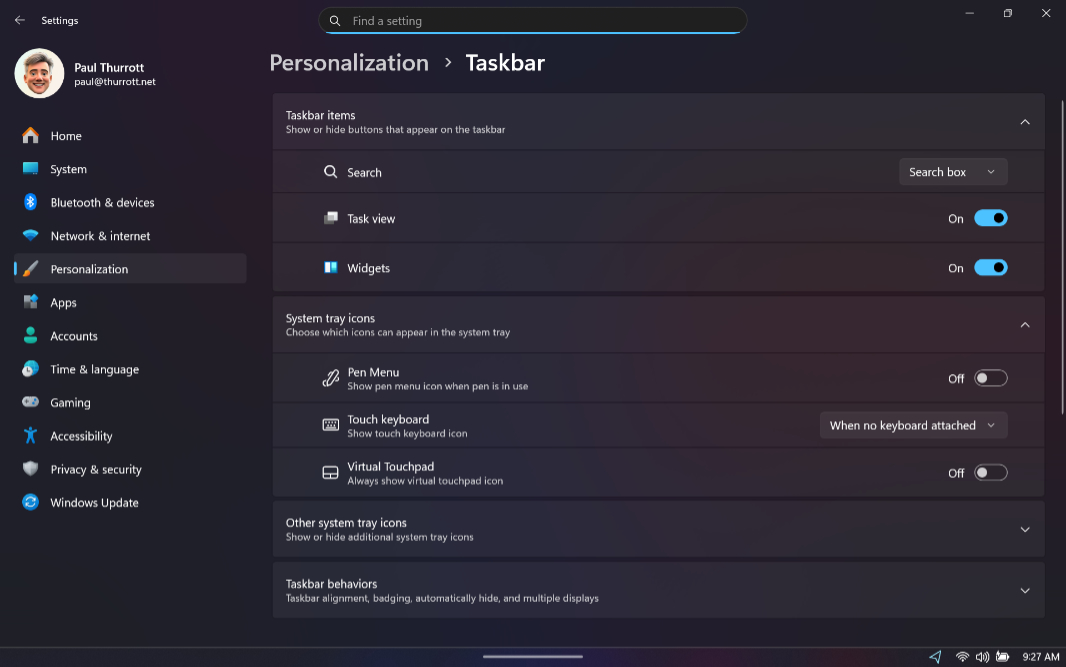Screen dimensions: 1066x667
Task: Enable the Pen Menu toggle
Action: [990, 378]
